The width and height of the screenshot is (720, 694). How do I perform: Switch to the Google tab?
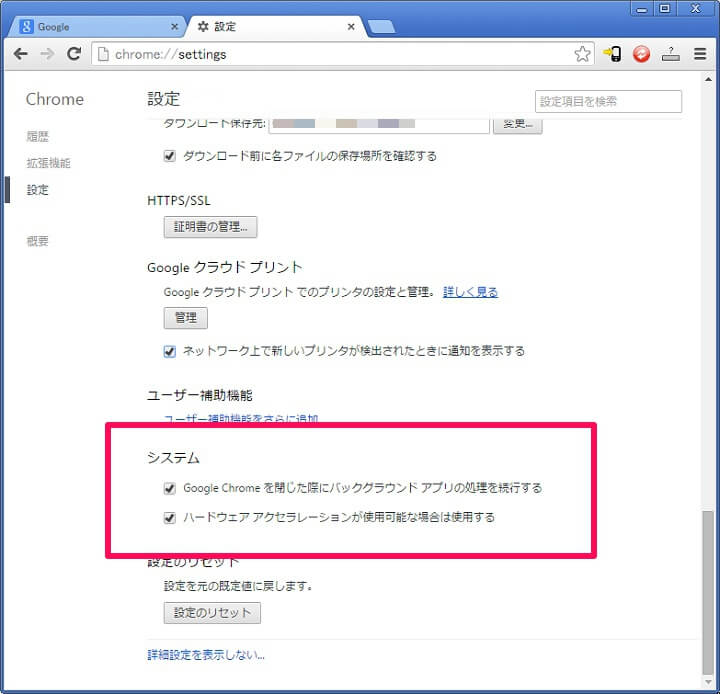(x=96, y=27)
